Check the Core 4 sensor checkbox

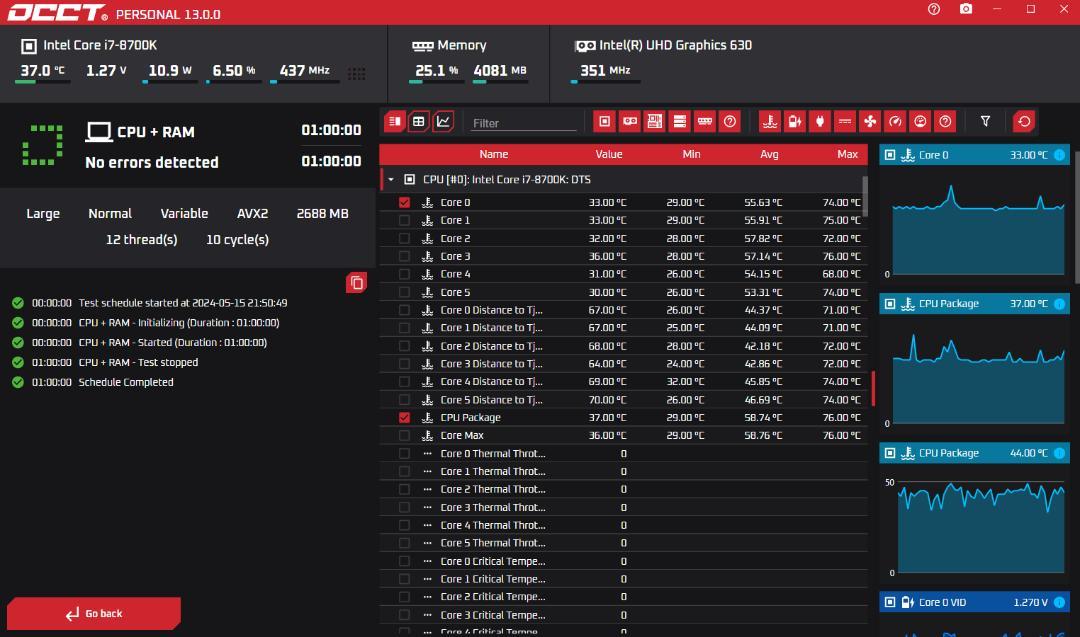404,274
